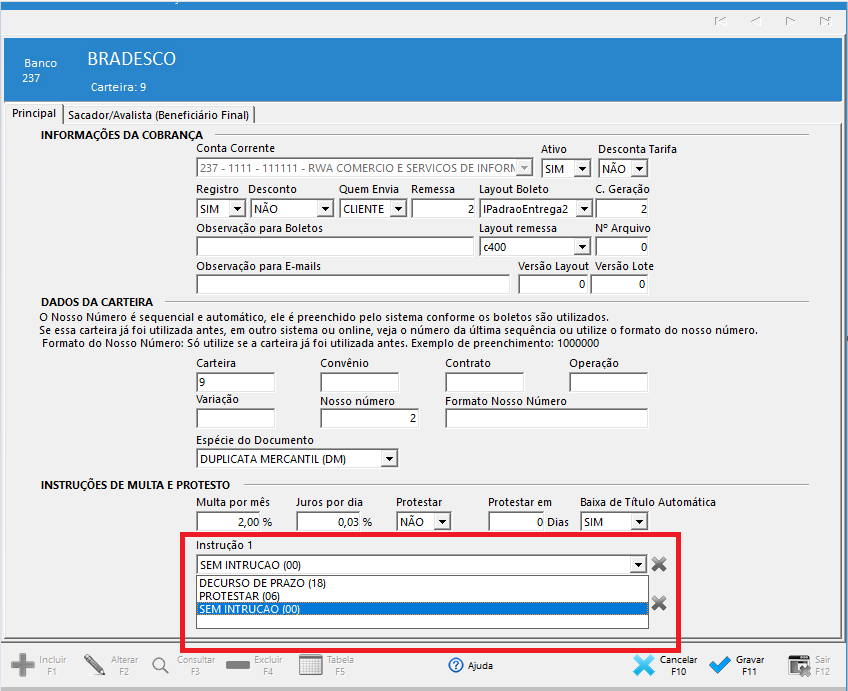Open the Desconto dropdown

tap(325, 209)
